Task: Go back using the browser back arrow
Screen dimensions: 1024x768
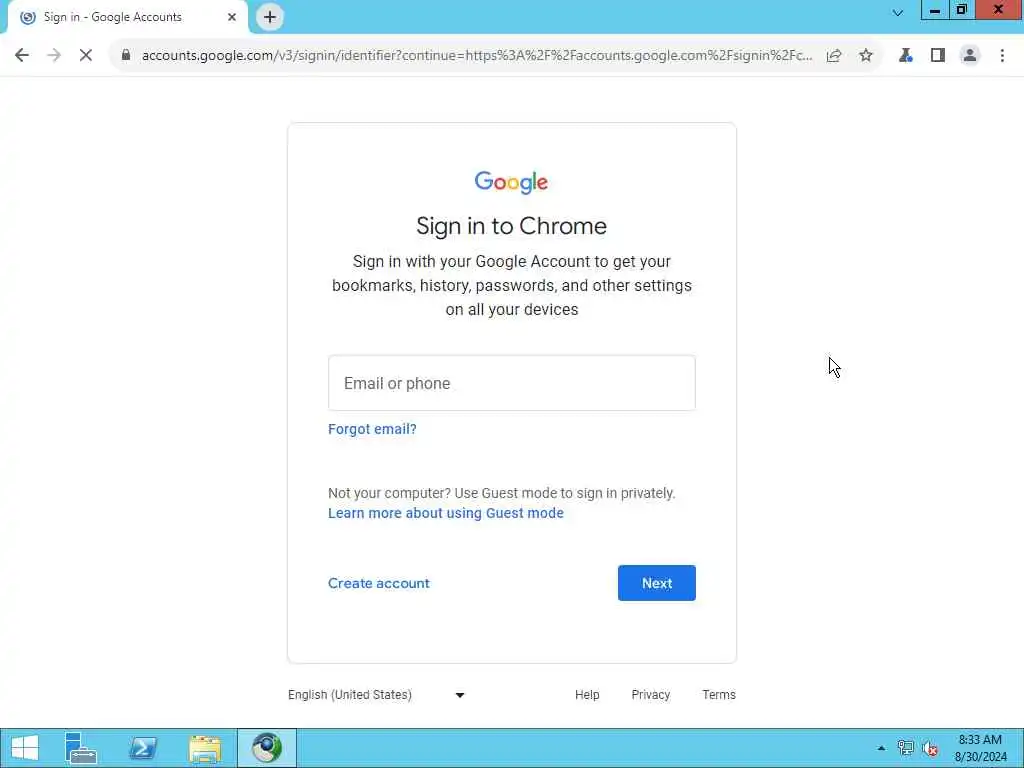Action: [x=22, y=56]
